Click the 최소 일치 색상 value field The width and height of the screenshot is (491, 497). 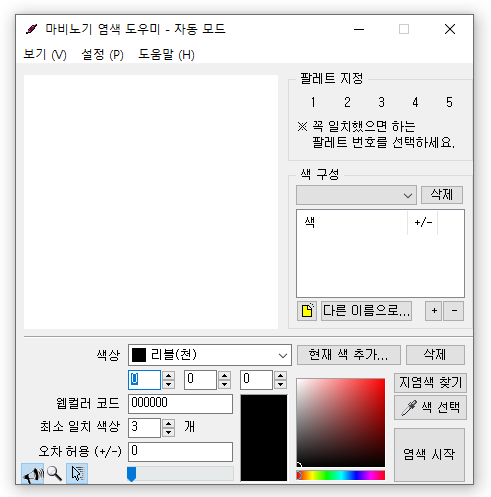pos(144,428)
